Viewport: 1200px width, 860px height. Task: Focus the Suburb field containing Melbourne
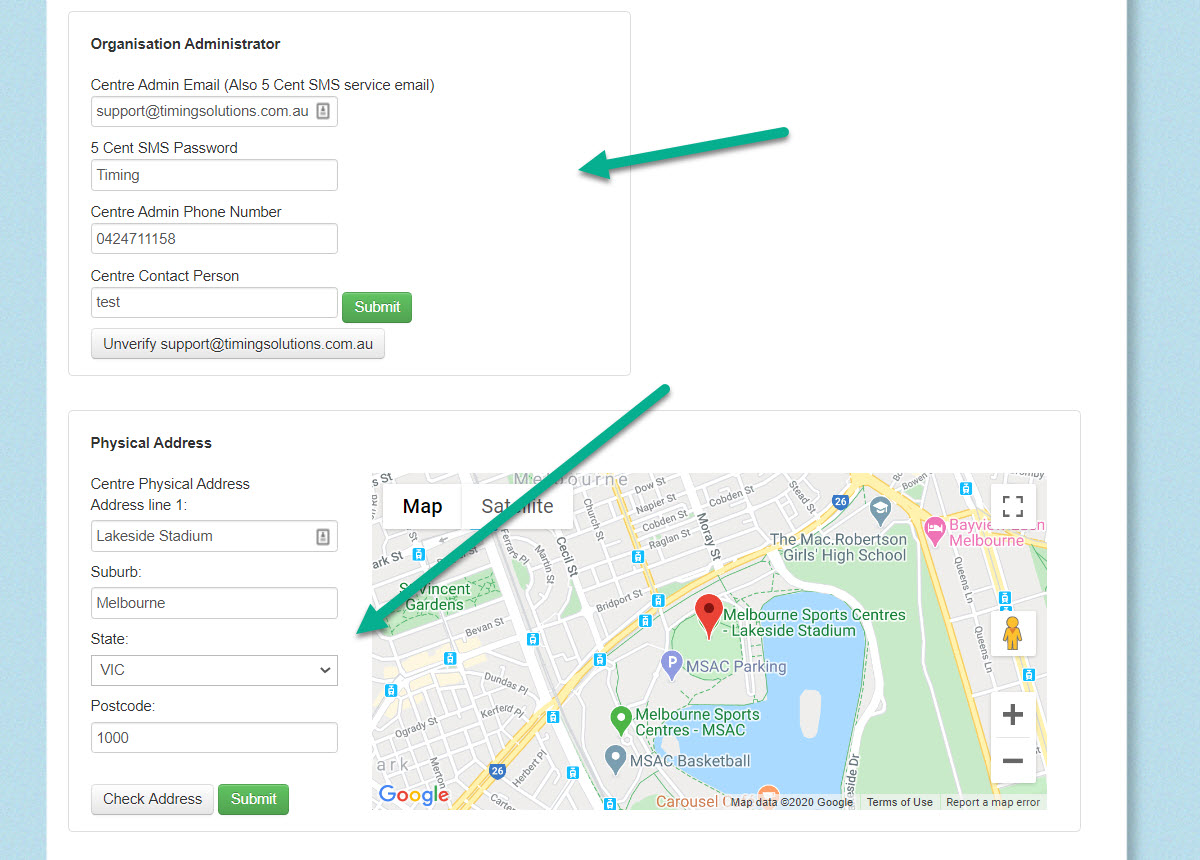point(214,603)
